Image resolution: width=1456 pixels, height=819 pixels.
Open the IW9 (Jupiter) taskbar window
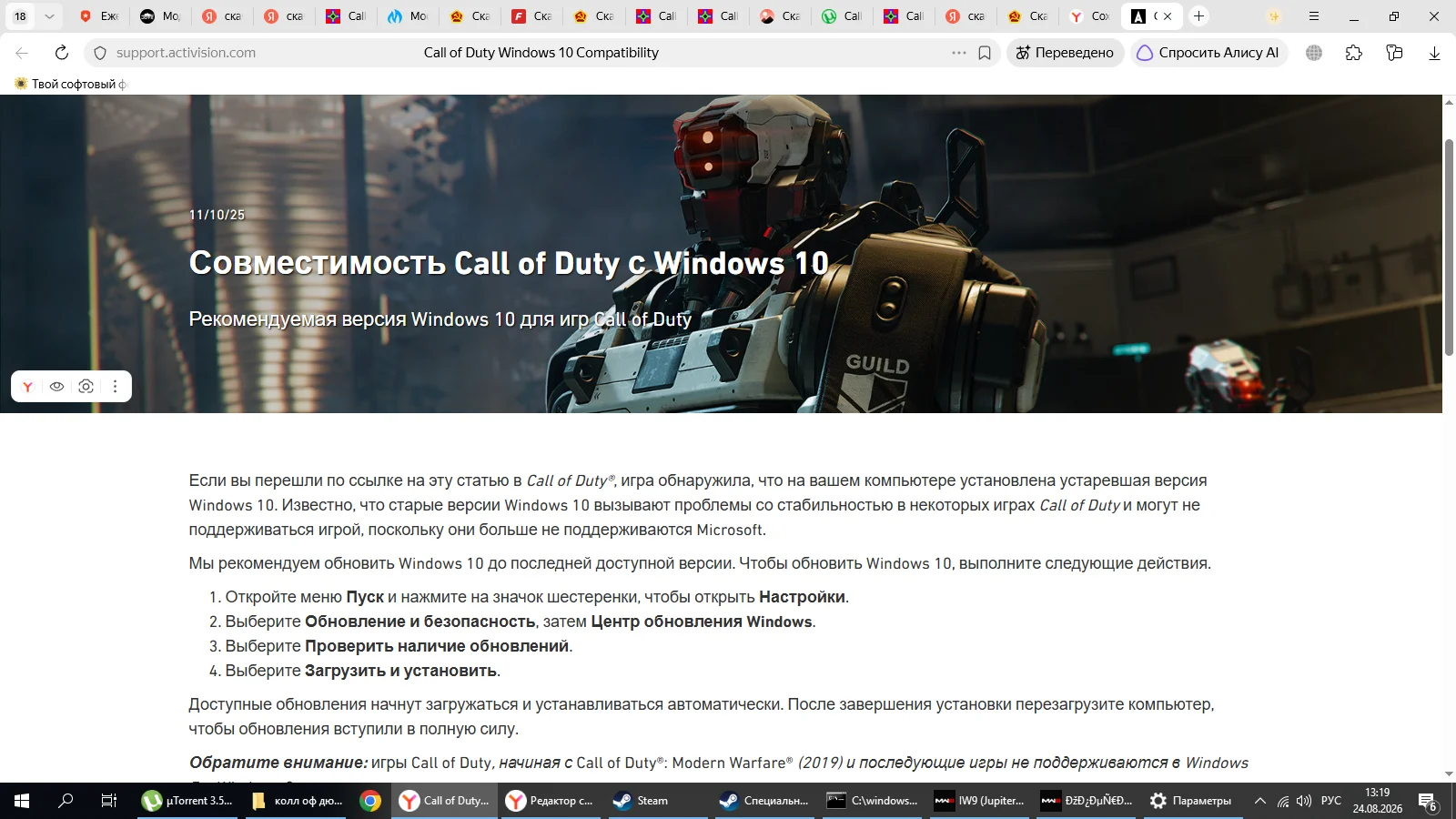[x=981, y=801]
